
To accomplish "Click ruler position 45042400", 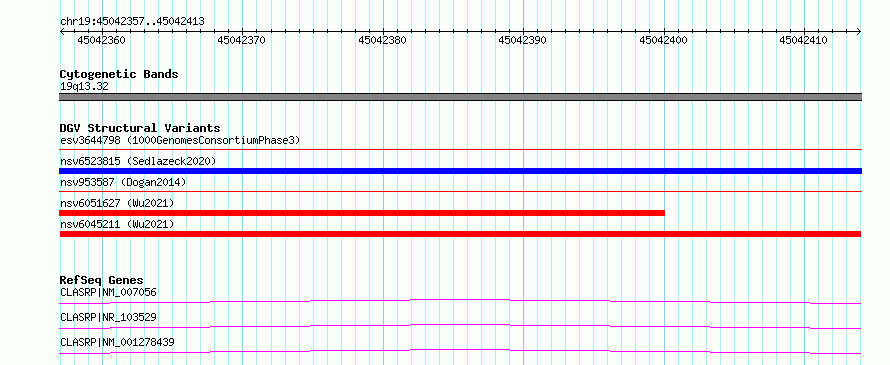I will point(664,40).
